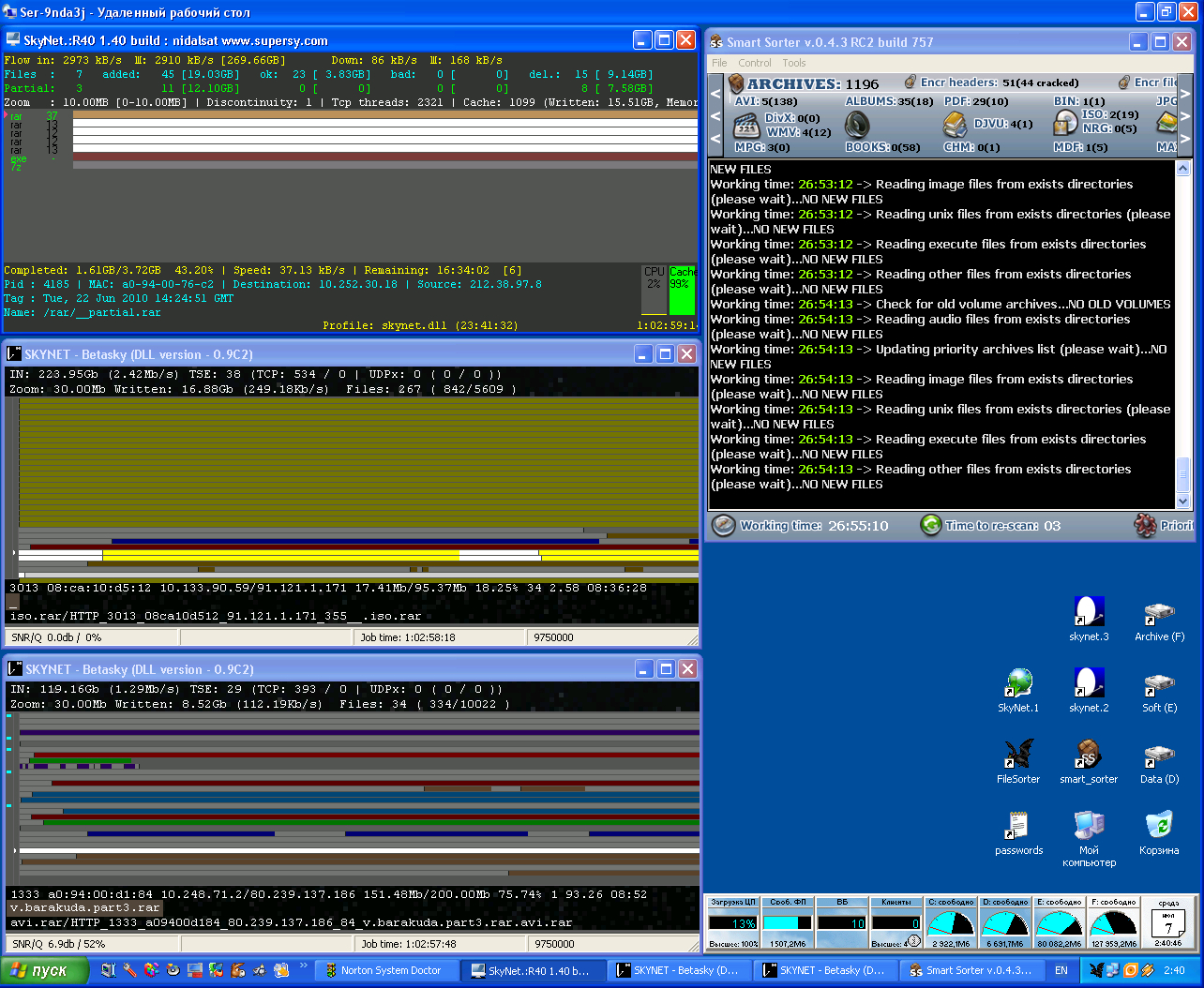Click the green re-scan timer icon

(x=930, y=525)
